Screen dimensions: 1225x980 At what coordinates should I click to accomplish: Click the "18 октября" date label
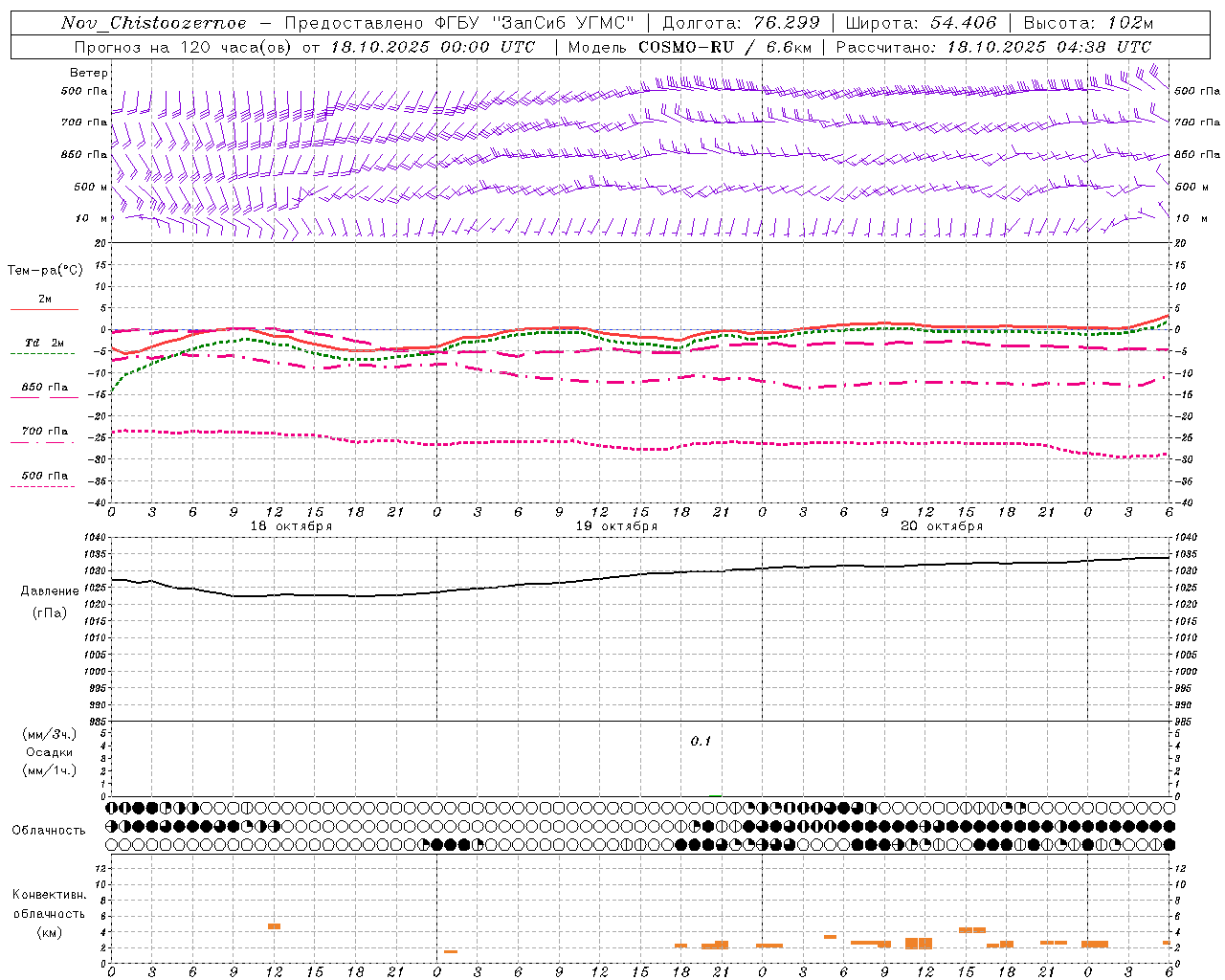point(291,526)
